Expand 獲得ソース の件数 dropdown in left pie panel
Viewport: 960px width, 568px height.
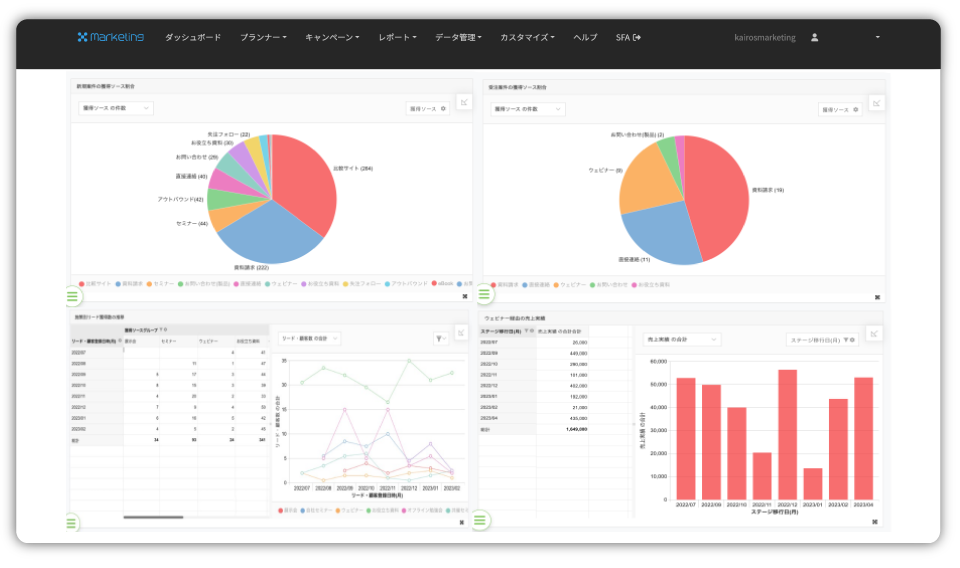point(116,108)
